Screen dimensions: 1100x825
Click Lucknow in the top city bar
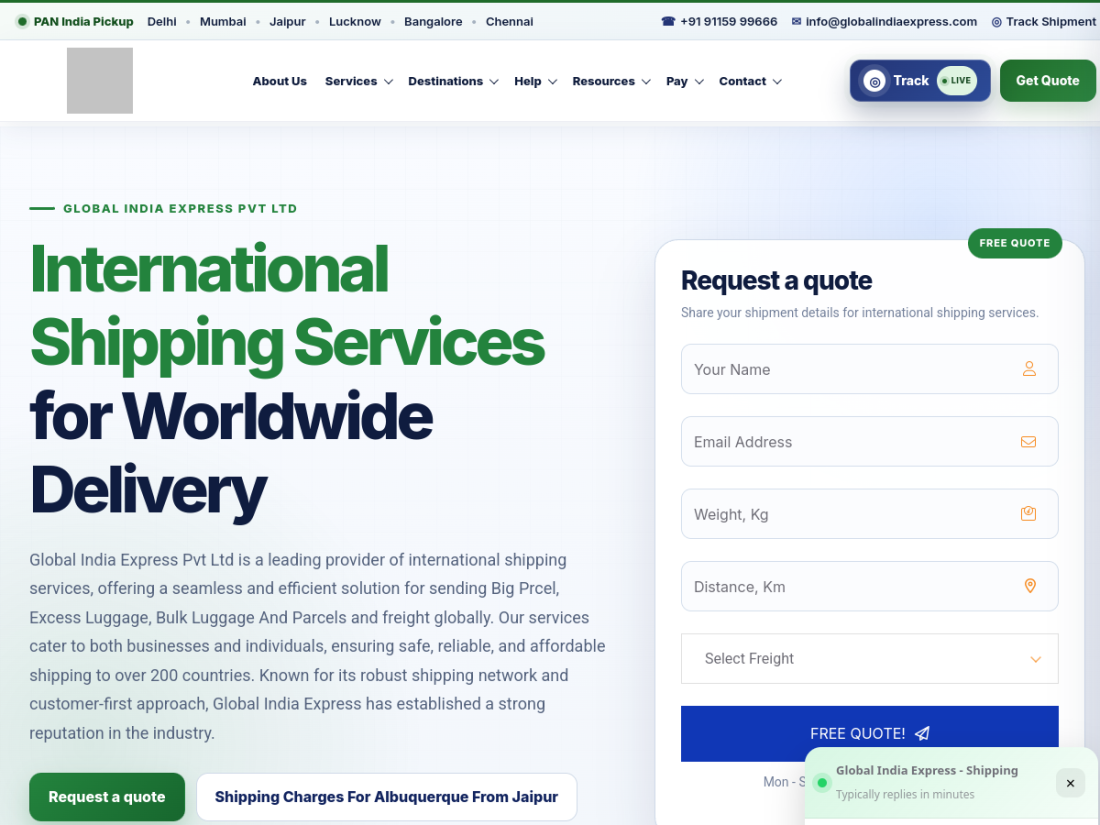click(x=354, y=22)
